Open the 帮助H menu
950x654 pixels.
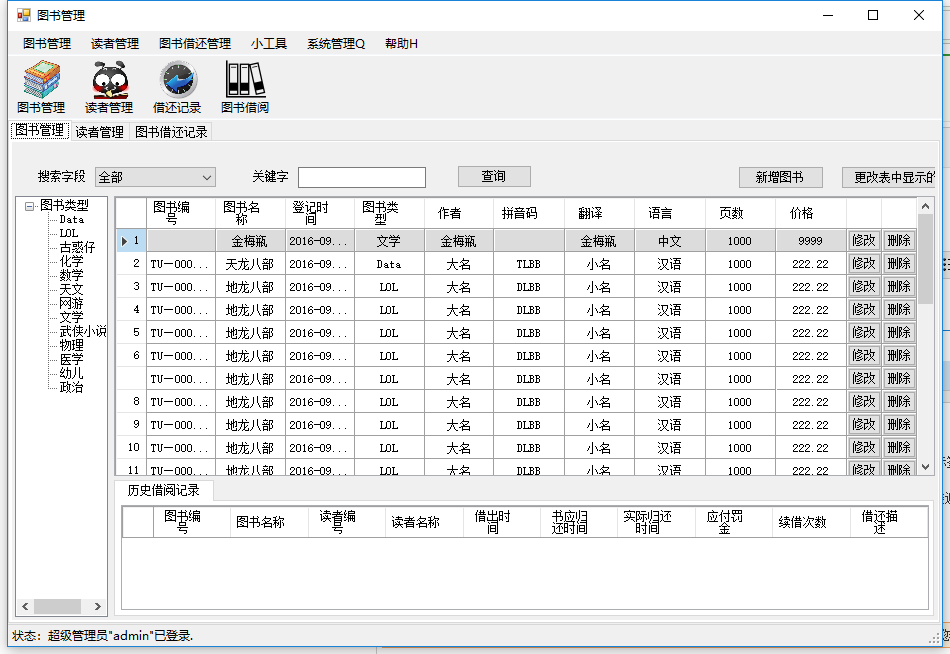401,44
